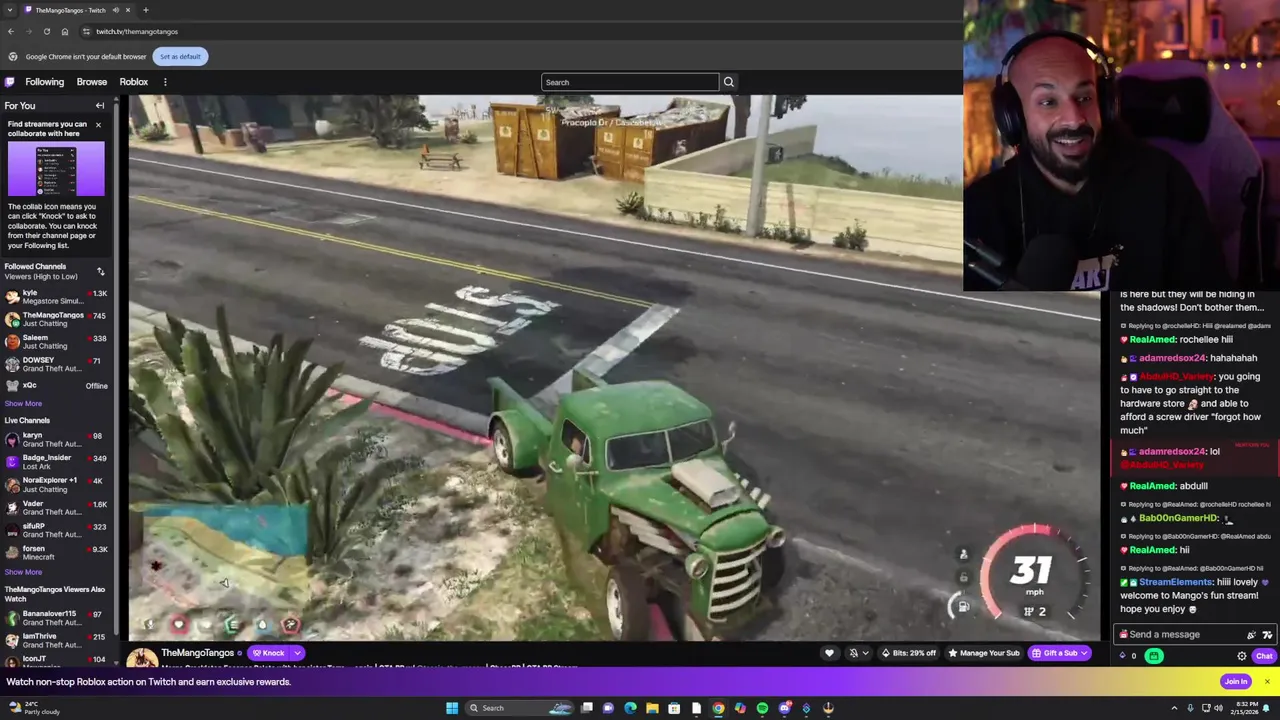Expand the chevron next to Knock
The height and width of the screenshot is (720, 1280).
point(297,653)
